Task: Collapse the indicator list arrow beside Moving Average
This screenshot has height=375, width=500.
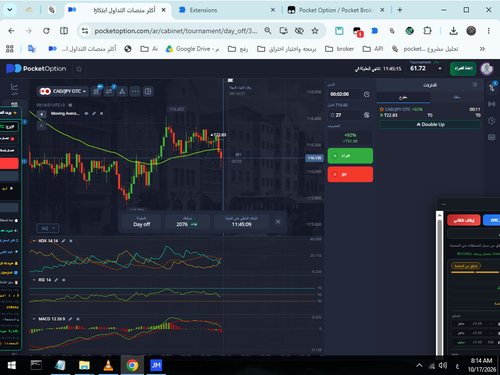Action: pos(41,114)
